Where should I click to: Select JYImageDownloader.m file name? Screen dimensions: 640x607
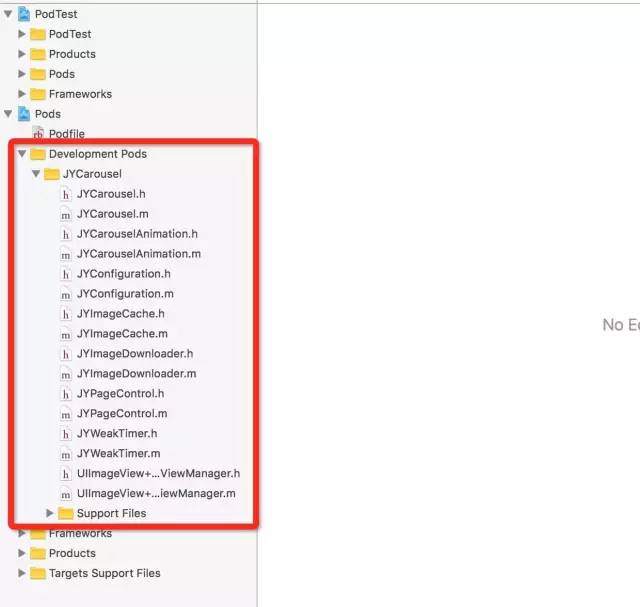click(136, 374)
